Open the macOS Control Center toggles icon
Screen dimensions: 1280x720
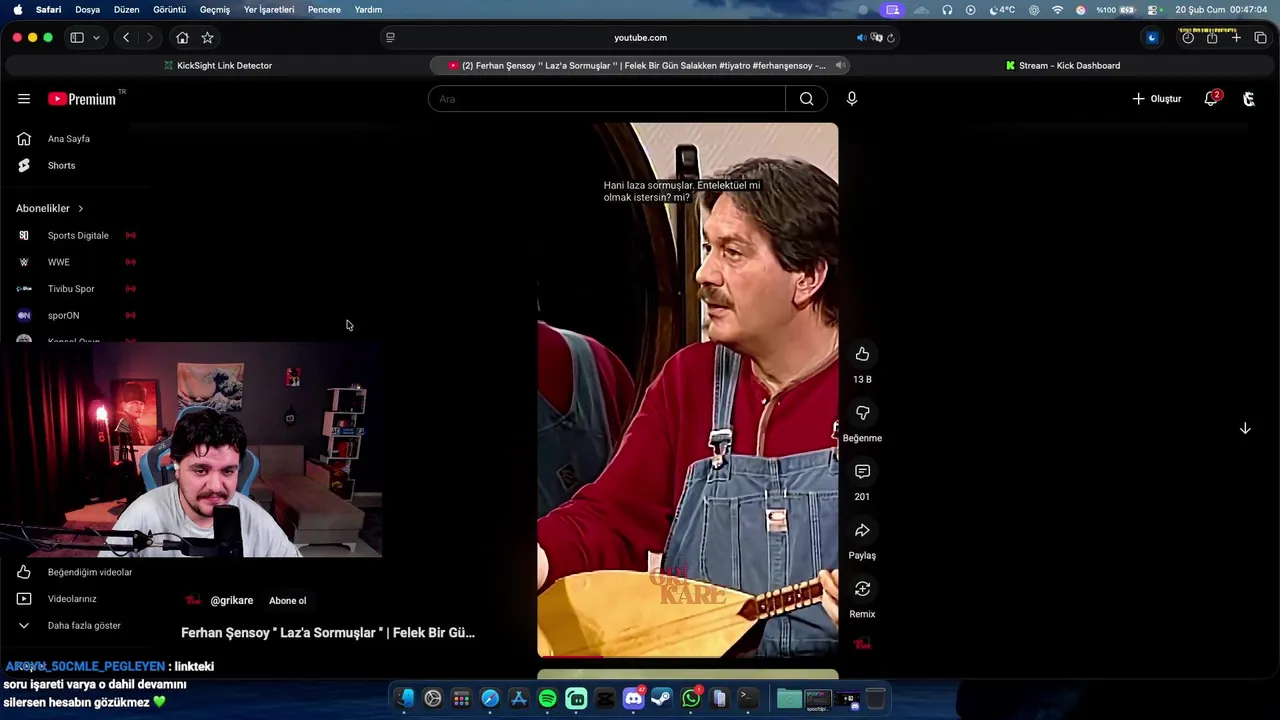(1153, 10)
